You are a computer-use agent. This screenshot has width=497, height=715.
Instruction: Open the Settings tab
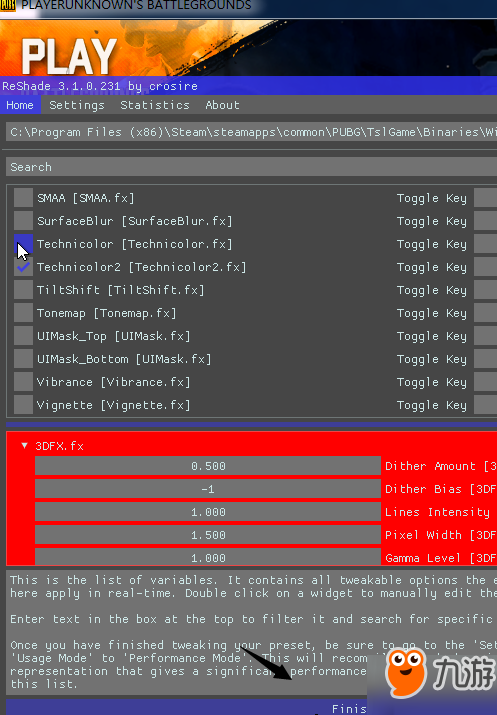[77, 105]
